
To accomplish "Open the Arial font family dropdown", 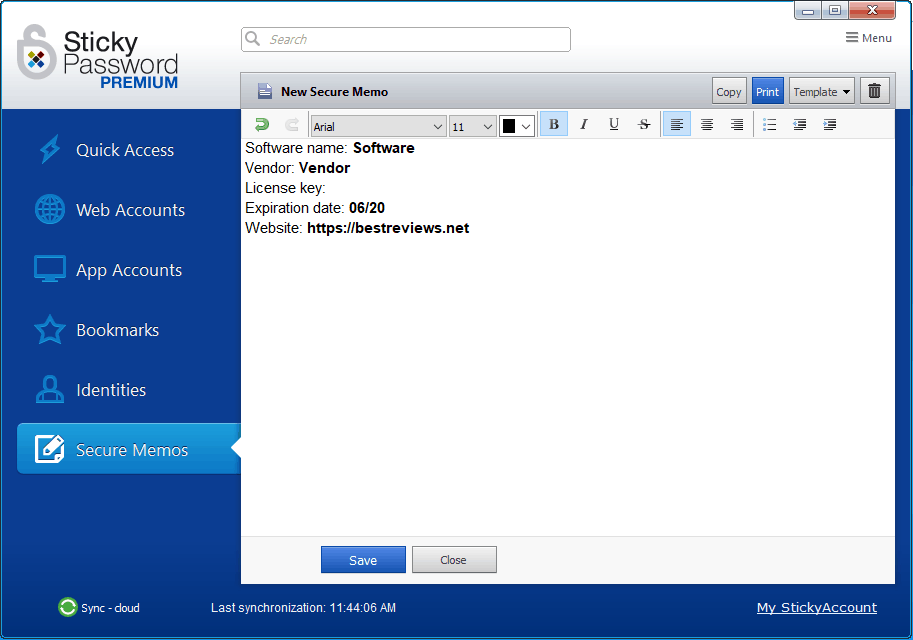I will pos(377,125).
